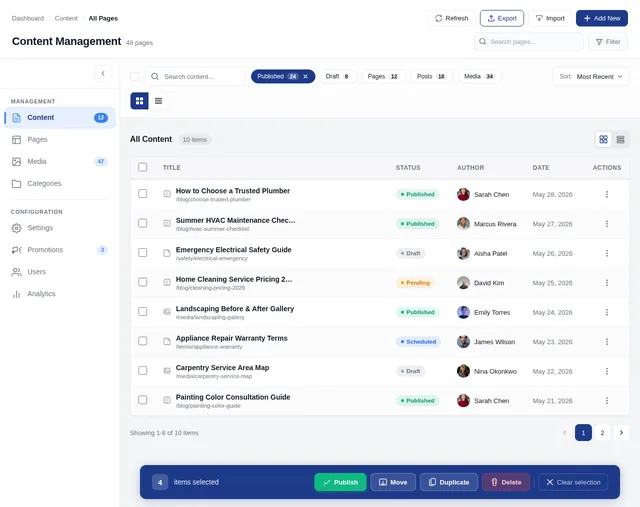The width and height of the screenshot is (640, 507).
Task: Tick the select-all checkbox in the table header
Action: pos(142,167)
